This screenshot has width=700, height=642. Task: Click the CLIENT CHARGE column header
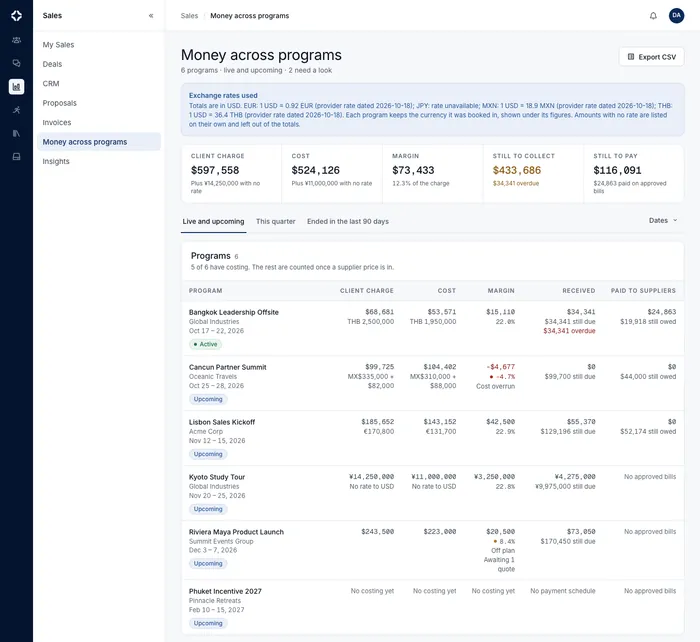(x=367, y=291)
